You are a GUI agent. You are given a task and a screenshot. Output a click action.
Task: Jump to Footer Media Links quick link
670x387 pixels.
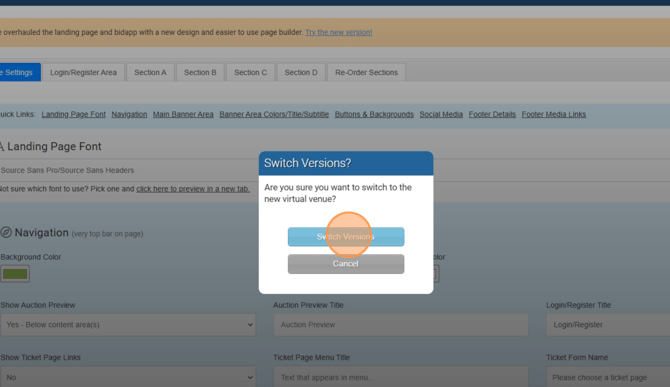click(554, 114)
